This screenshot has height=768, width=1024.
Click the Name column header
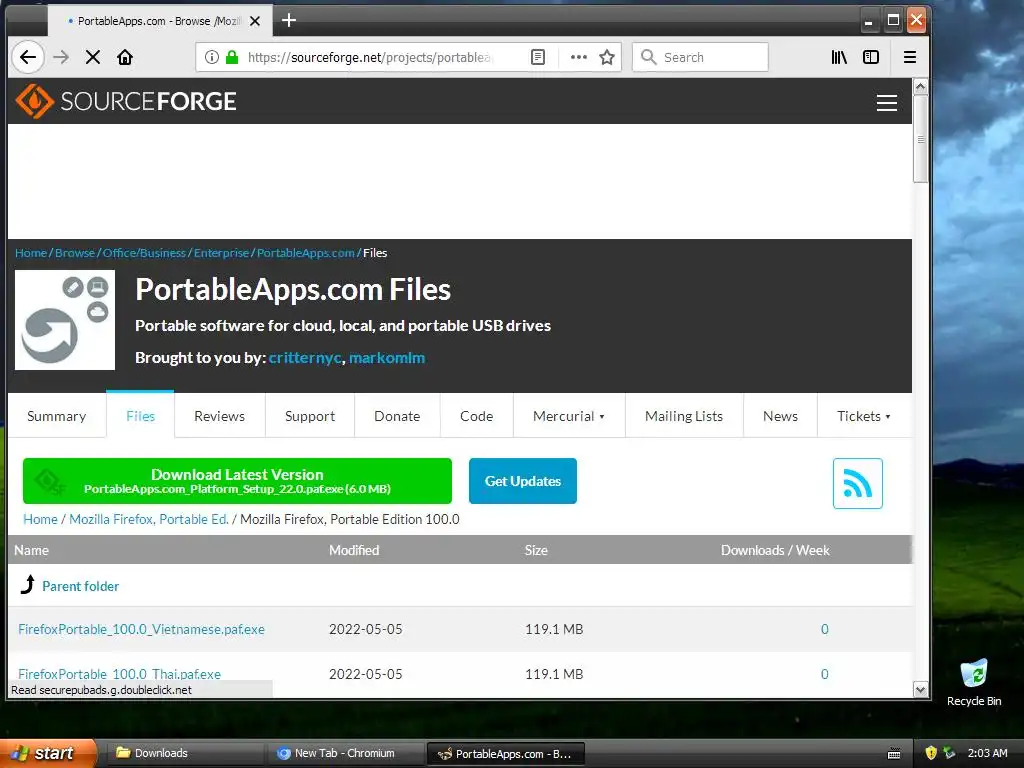tap(31, 551)
